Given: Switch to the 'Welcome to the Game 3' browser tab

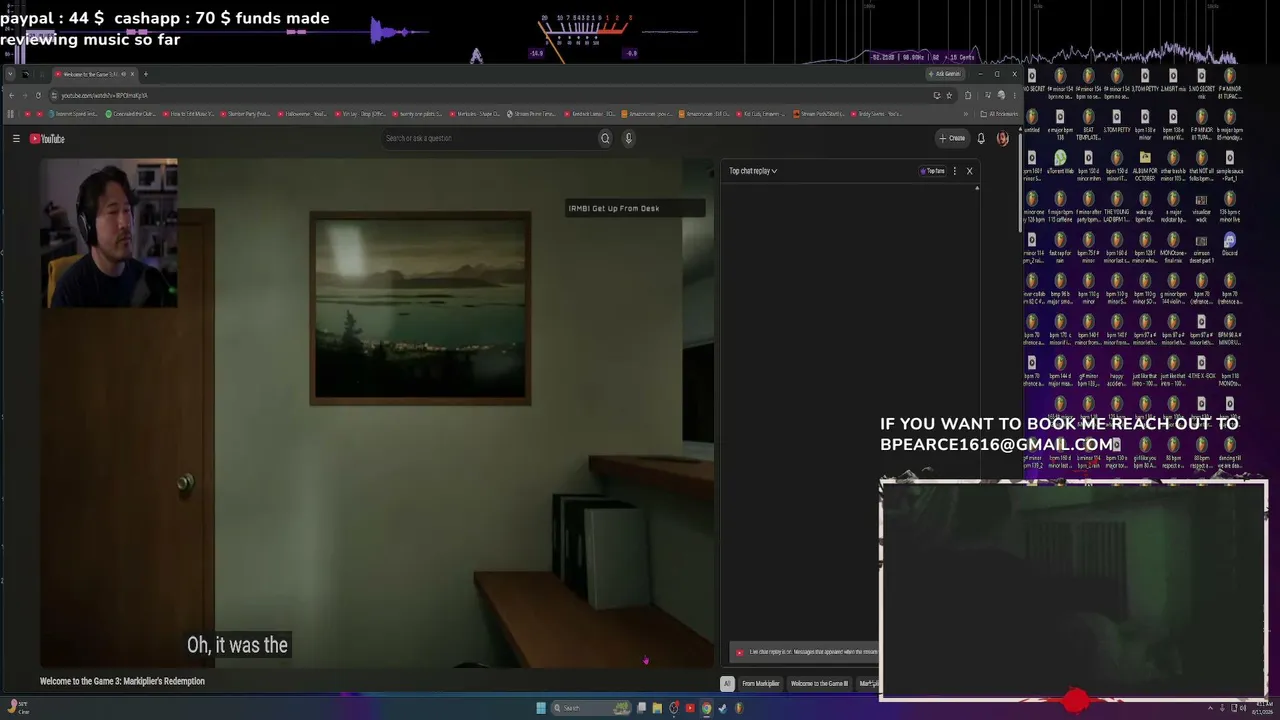Looking at the screenshot, I should 93,74.
